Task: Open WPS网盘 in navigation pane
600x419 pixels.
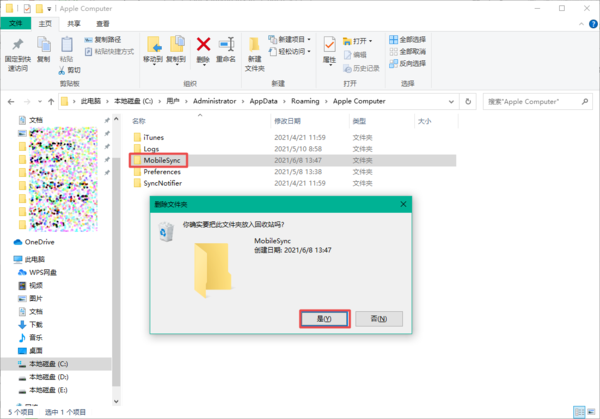Action: pos(38,272)
